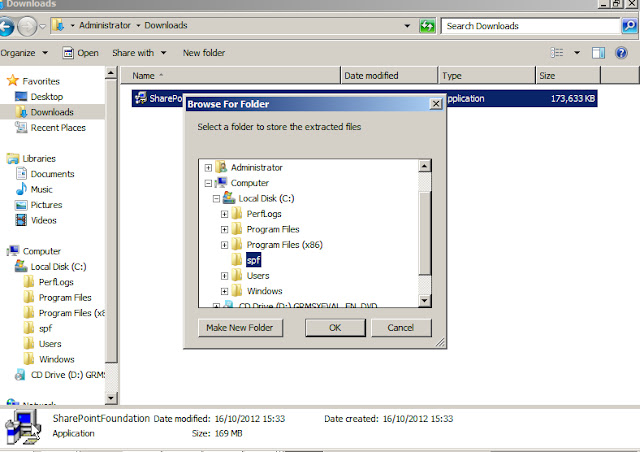Click the dialog tree scroll up arrow
This screenshot has width=640, height=452.
[424, 166]
